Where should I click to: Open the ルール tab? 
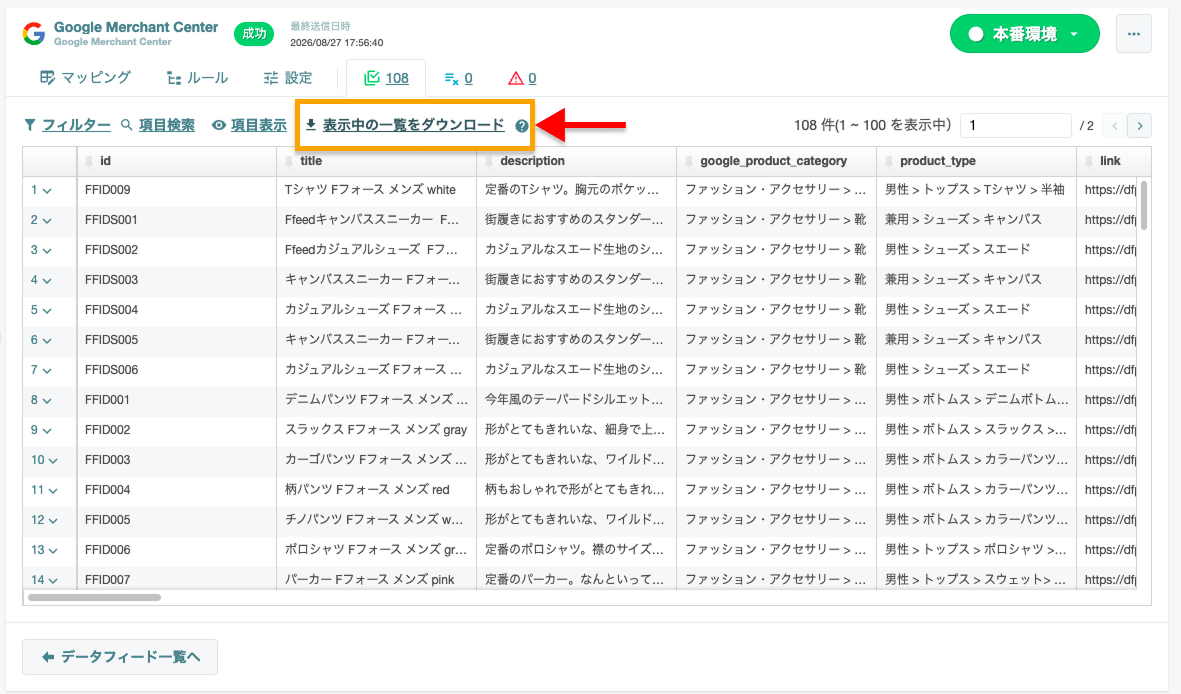pyautogui.click(x=197, y=78)
